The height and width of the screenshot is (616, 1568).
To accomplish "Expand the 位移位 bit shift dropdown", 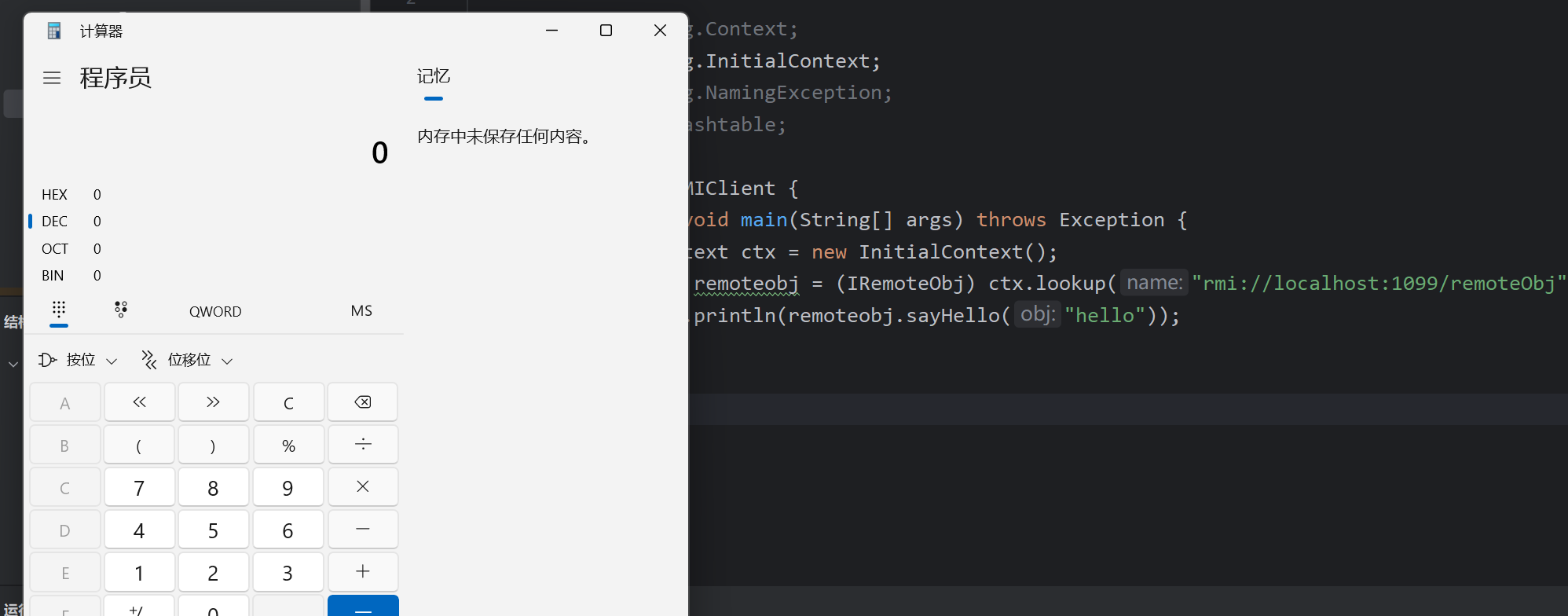I will pyautogui.click(x=187, y=360).
